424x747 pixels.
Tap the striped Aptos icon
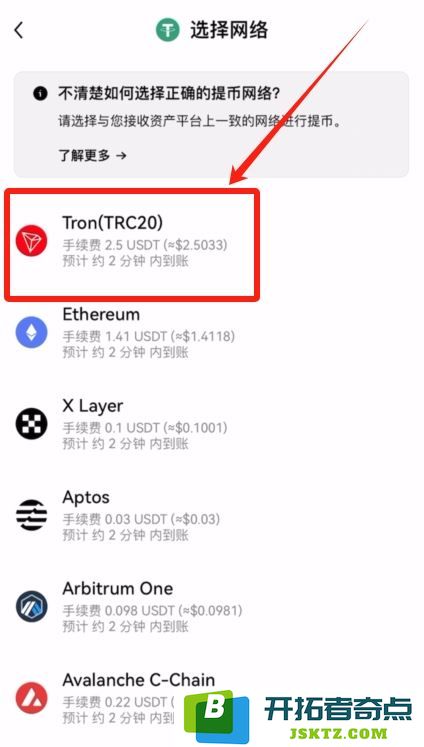[31, 515]
